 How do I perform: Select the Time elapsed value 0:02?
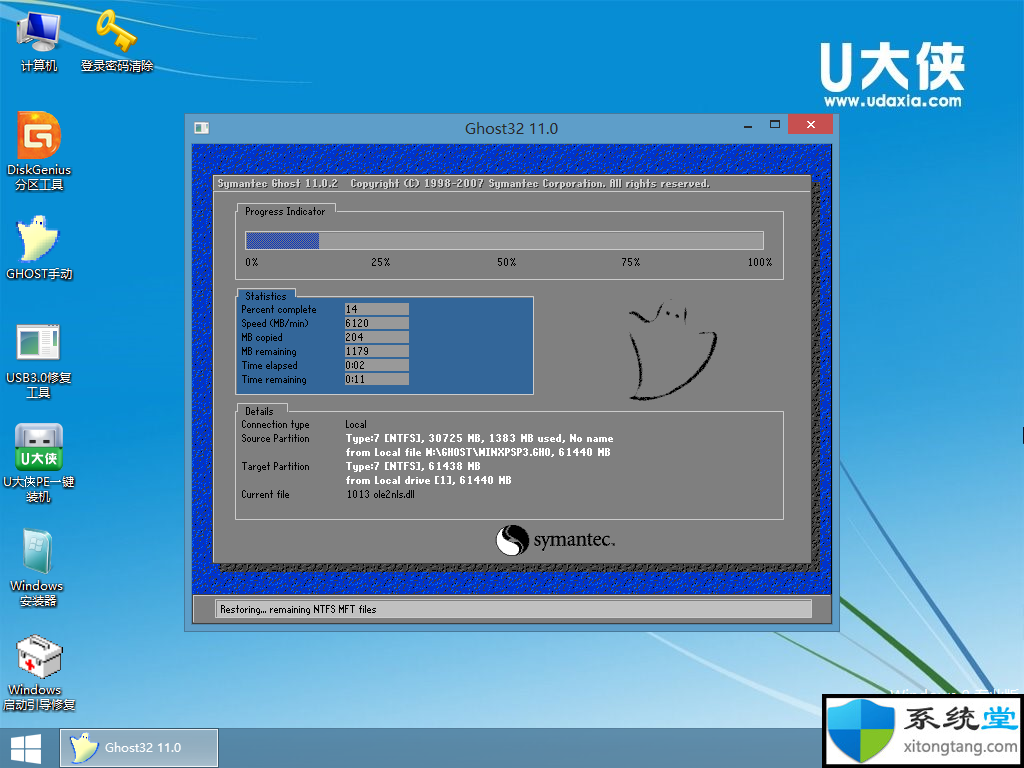point(377,366)
